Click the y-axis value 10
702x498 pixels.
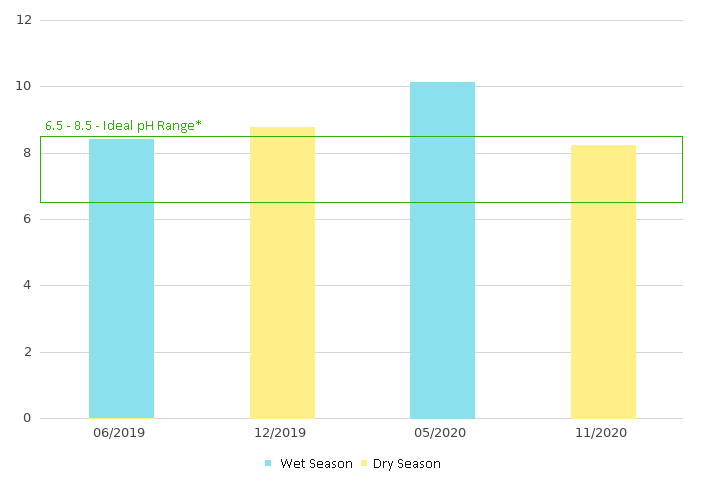tap(24, 86)
